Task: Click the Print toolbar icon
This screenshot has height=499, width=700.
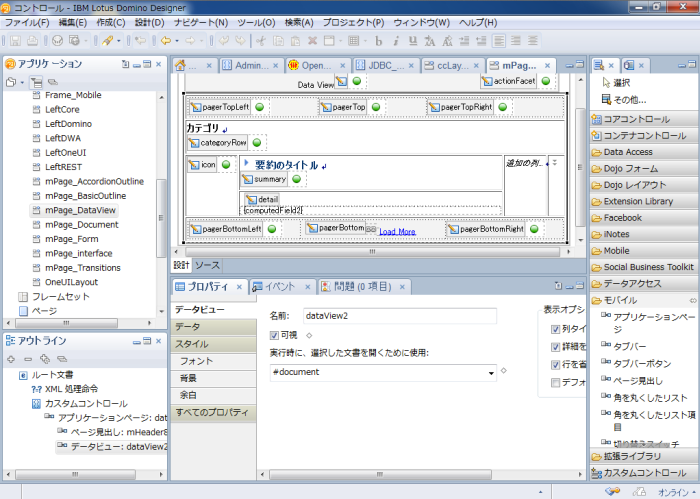Action: pyautogui.click(x=32, y=41)
